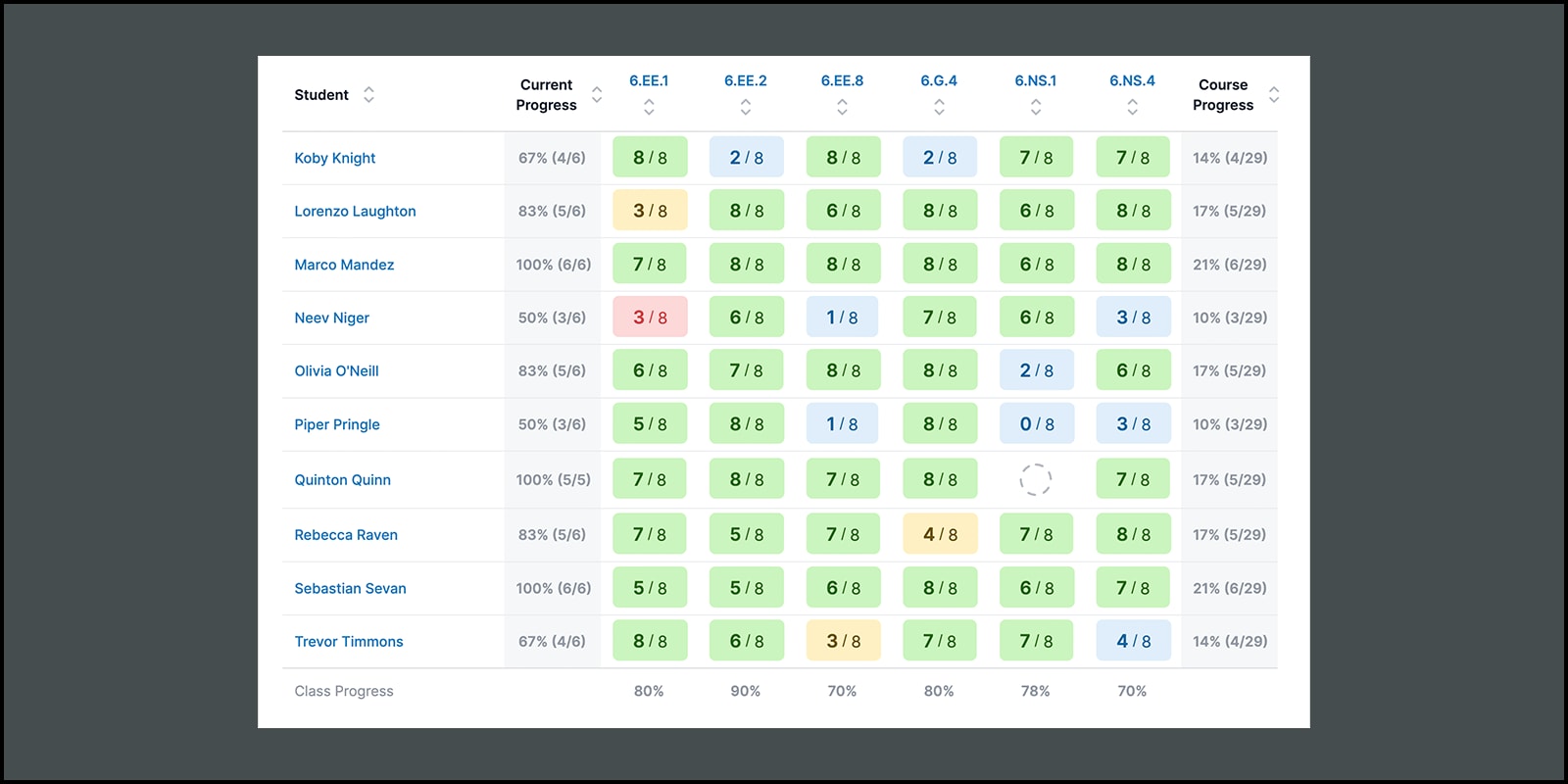The width and height of the screenshot is (1568, 784).
Task: Sort by 6.EE.2 column arrows
Action: point(746,107)
